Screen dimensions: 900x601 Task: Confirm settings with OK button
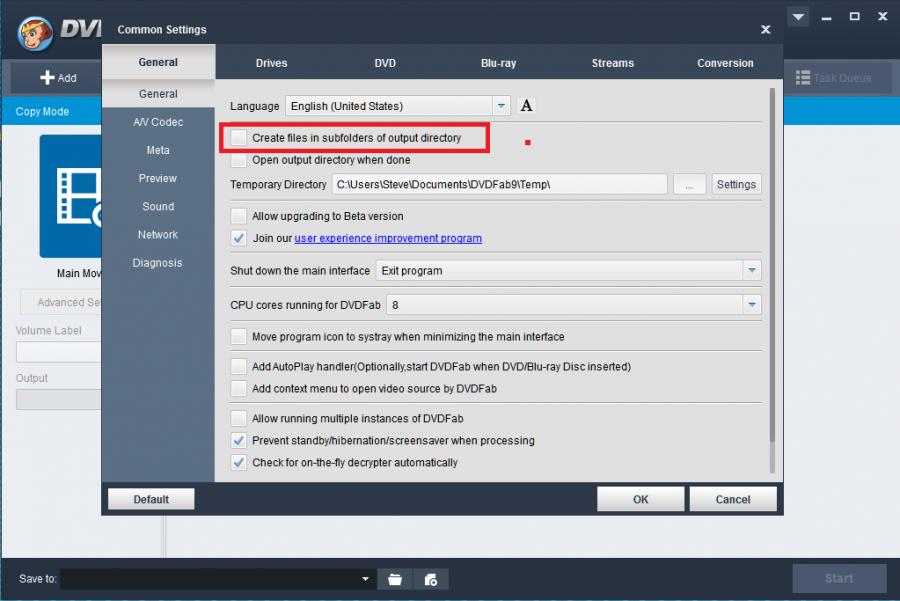[641, 499]
